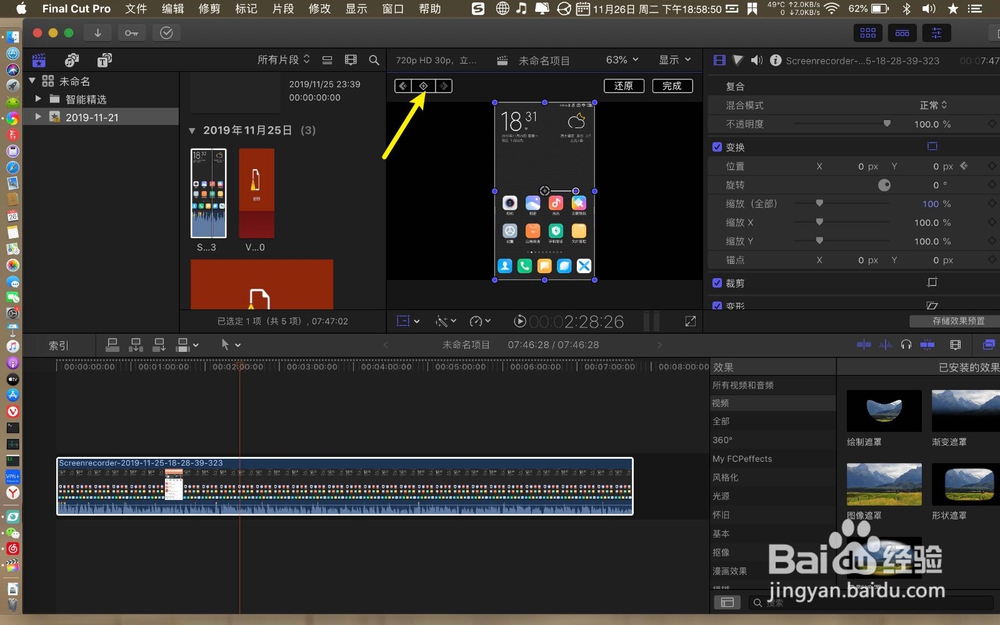Toggle clip grouping view in browser

(327, 60)
